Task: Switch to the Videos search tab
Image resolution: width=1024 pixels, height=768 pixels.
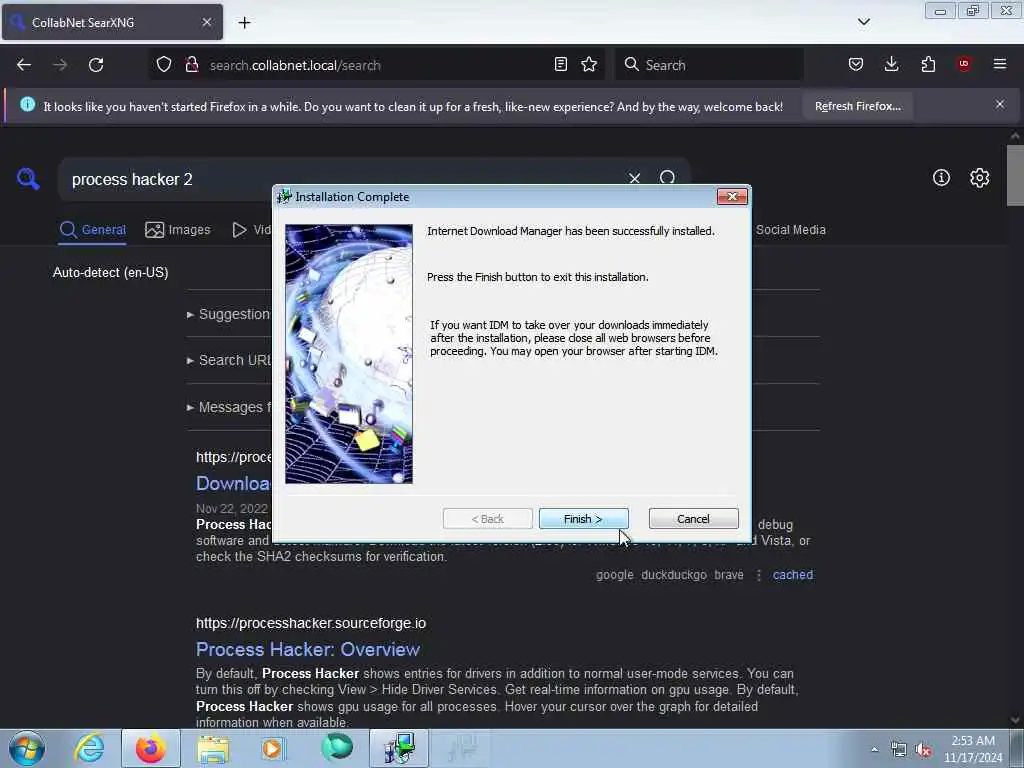Action: pos(251,230)
